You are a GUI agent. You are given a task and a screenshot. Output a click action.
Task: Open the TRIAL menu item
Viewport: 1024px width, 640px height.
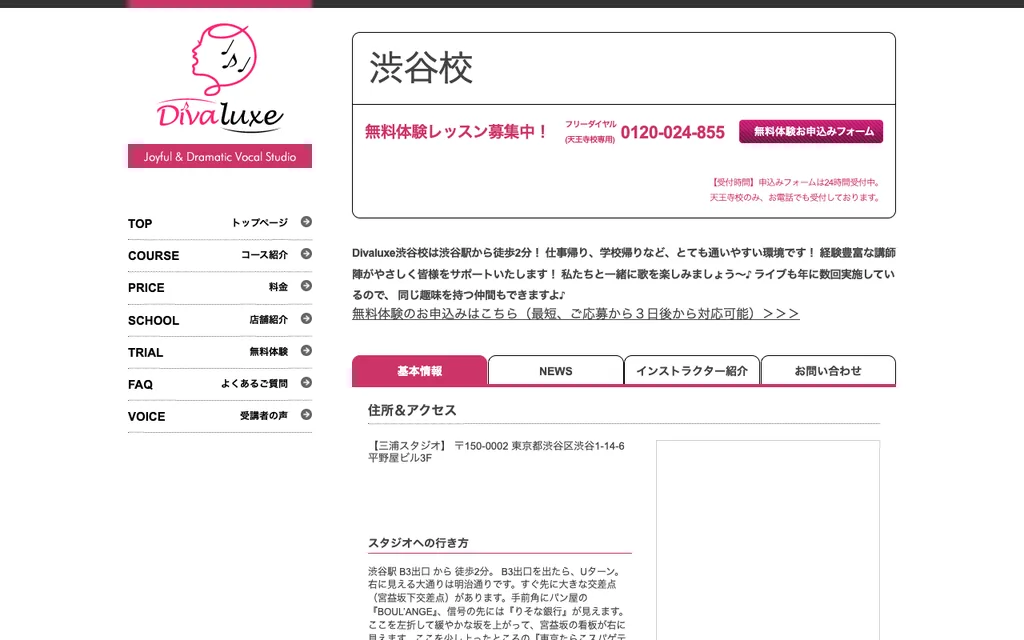coord(220,352)
